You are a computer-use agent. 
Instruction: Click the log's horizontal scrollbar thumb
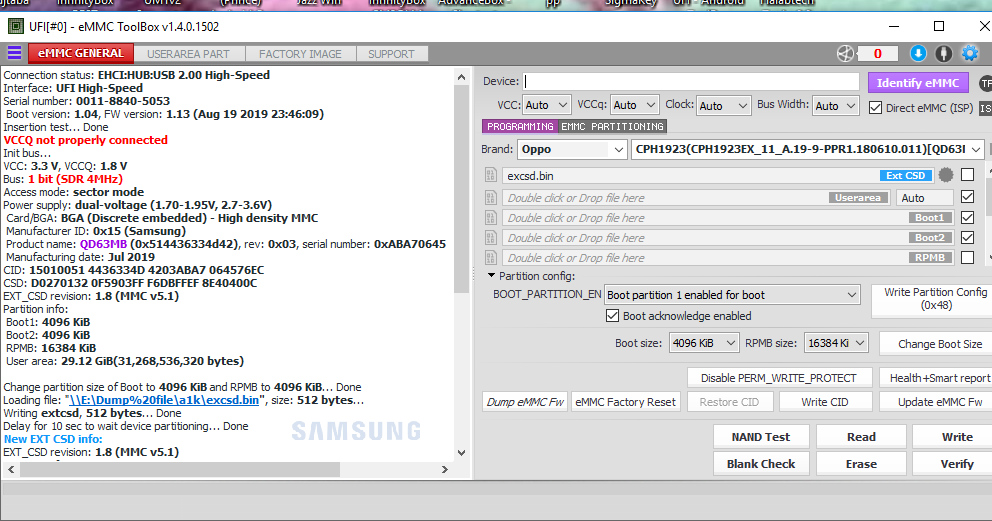tap(180, 470)
